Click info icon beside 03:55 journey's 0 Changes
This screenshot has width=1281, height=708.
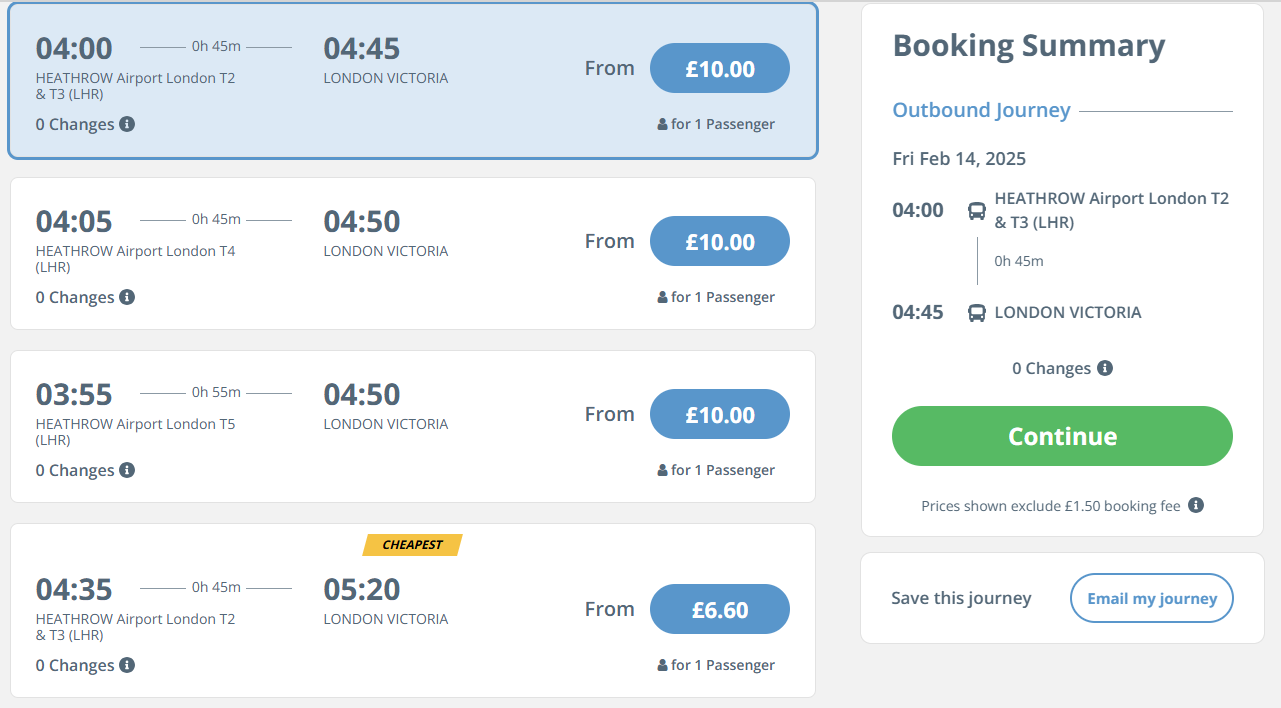click(x=127, y=470)
